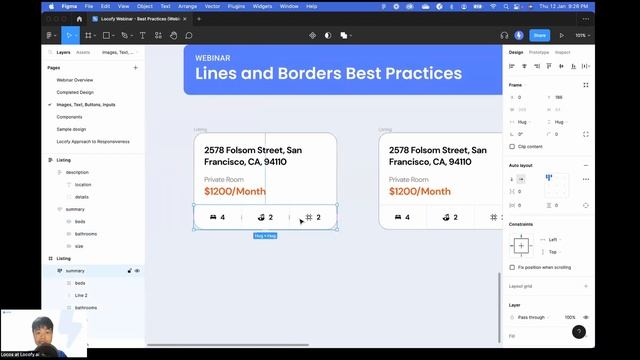Viewport: 640px width, 360px height.
Task: Click the auto layout alignment grid box
Action: coord(556,186)
